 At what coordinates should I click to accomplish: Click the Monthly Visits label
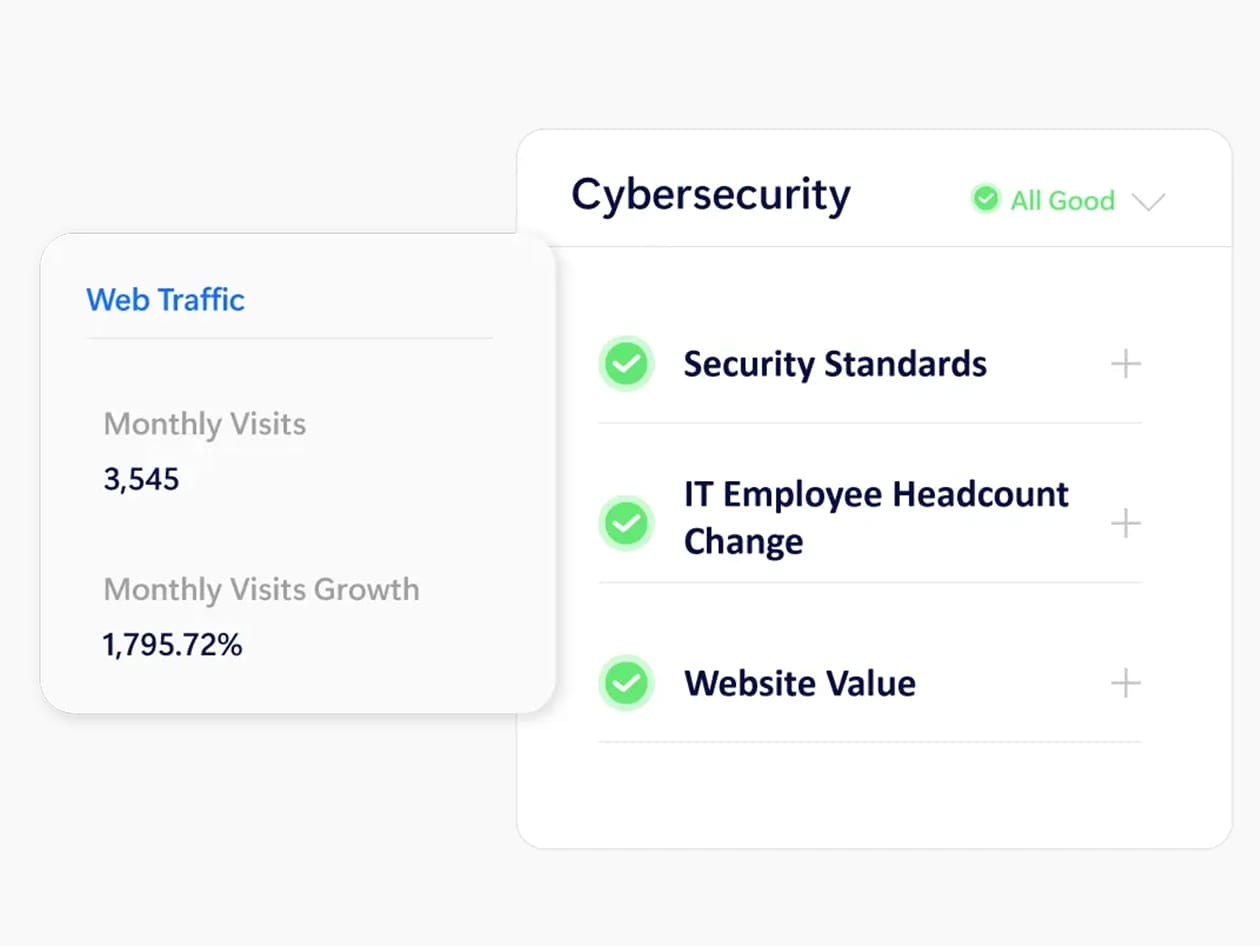204,424
